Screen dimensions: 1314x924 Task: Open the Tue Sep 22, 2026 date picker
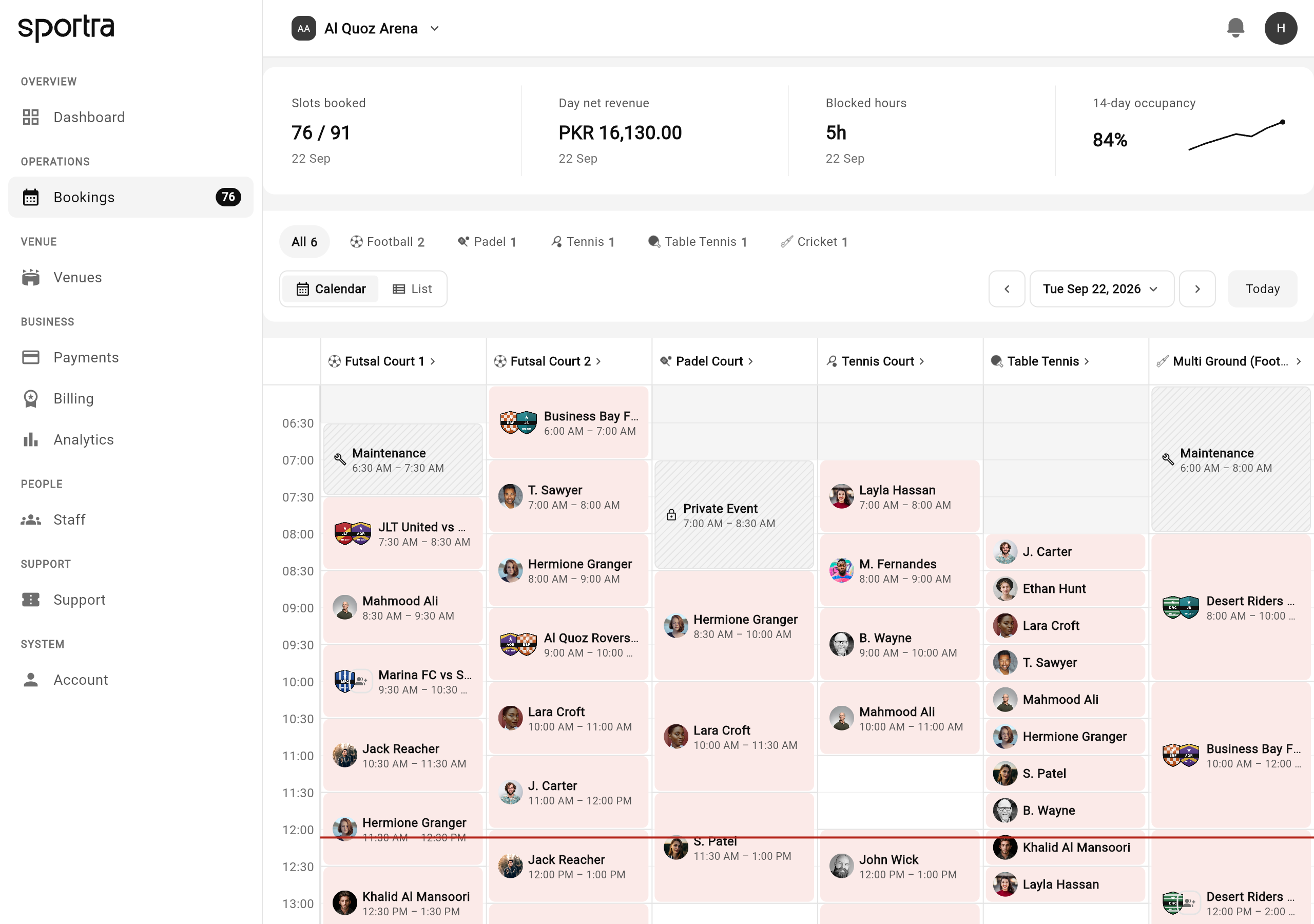click(x=1101, y=288)
